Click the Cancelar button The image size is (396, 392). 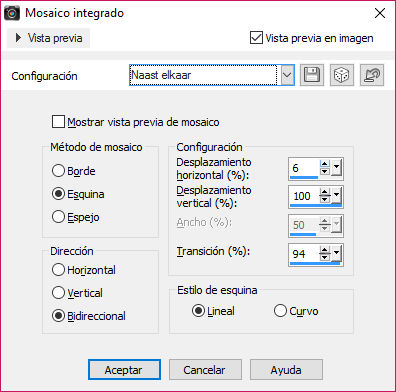click(205, 370)
